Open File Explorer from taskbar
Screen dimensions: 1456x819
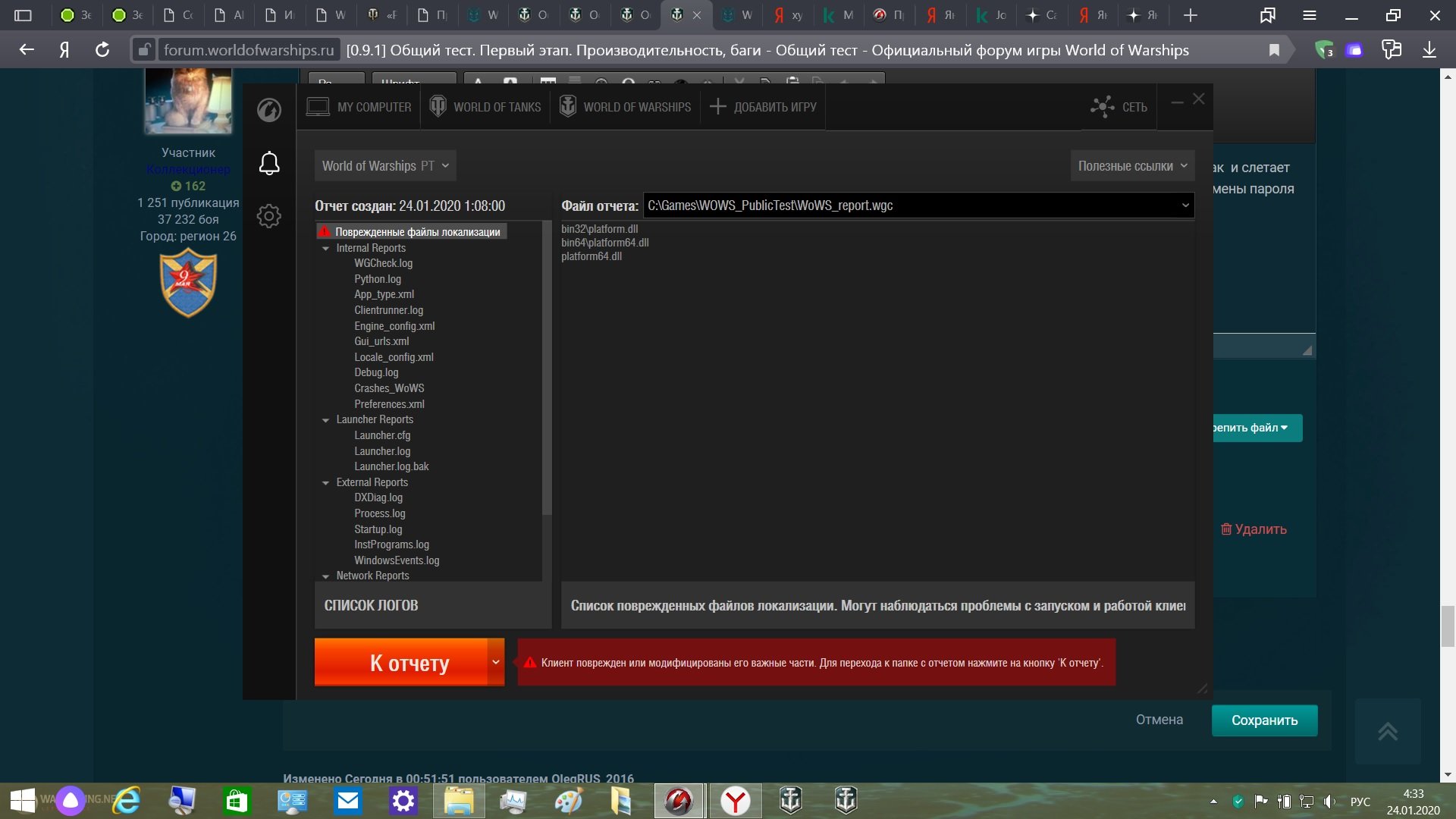459,801
